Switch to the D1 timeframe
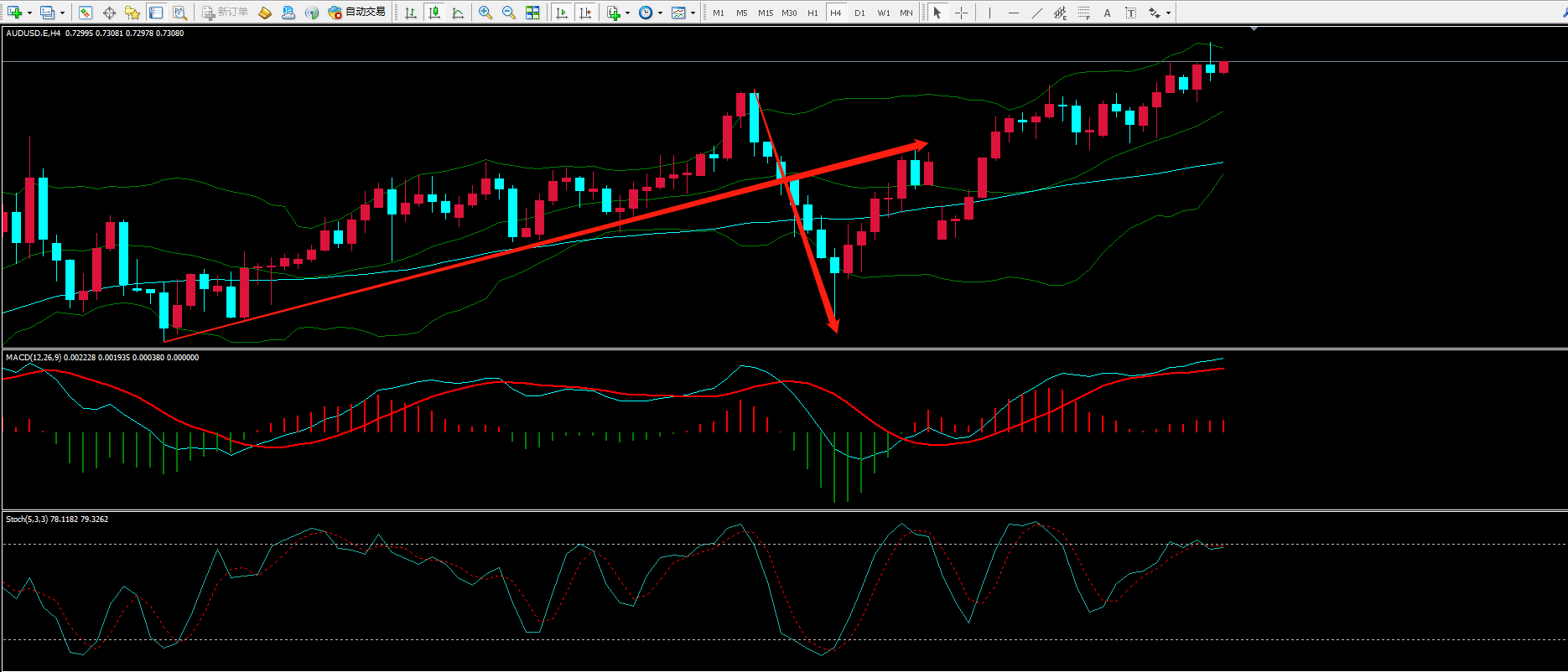Viewport: 1568px width, 672px height. [859, 13]
